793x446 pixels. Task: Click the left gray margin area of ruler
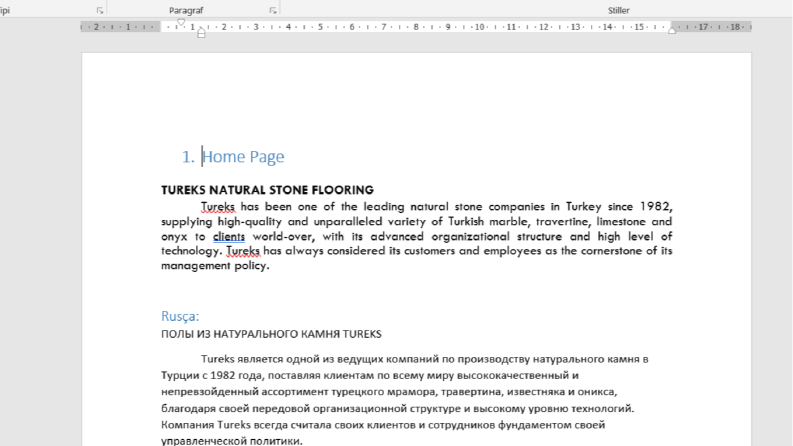pyautogui.click(x=120, y=27)
